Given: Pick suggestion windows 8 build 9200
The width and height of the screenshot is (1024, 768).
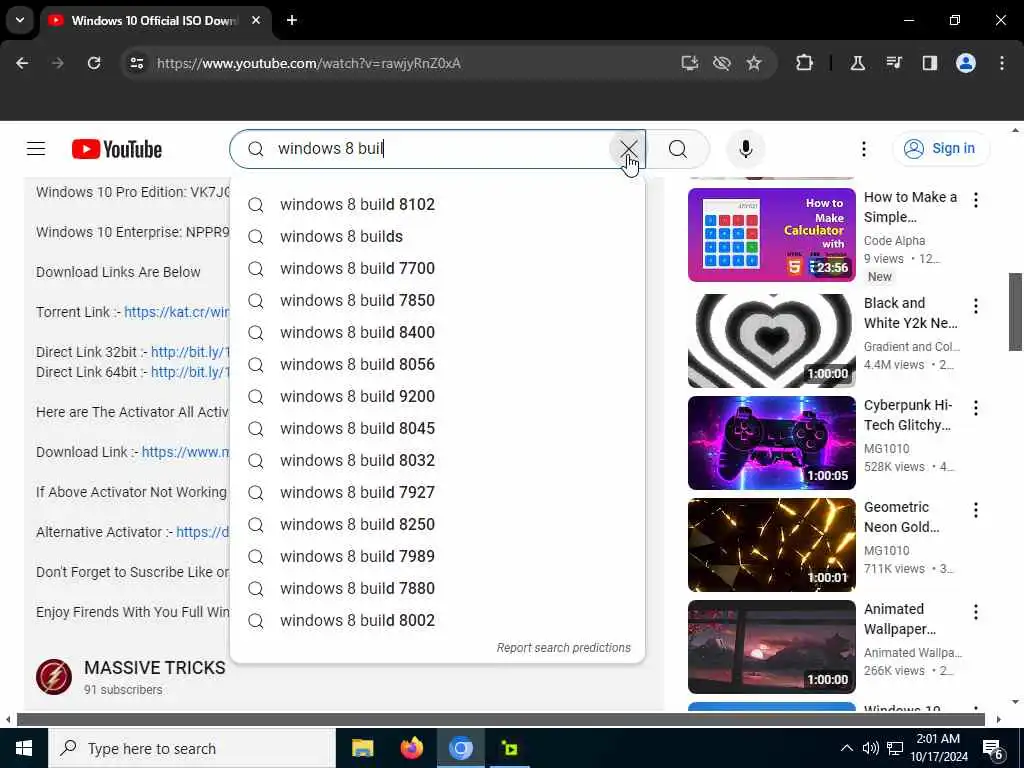Looking at the screenshot, I should pos(438,396).
